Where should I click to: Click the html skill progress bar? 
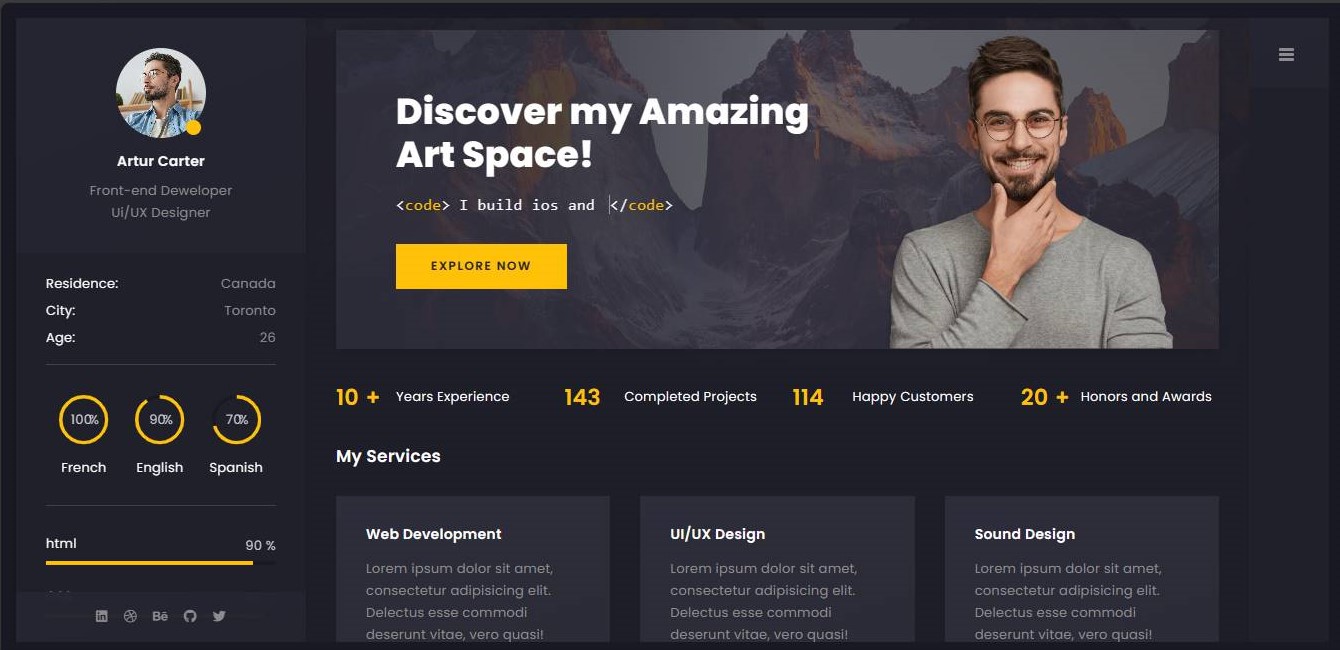pos(161,563)
